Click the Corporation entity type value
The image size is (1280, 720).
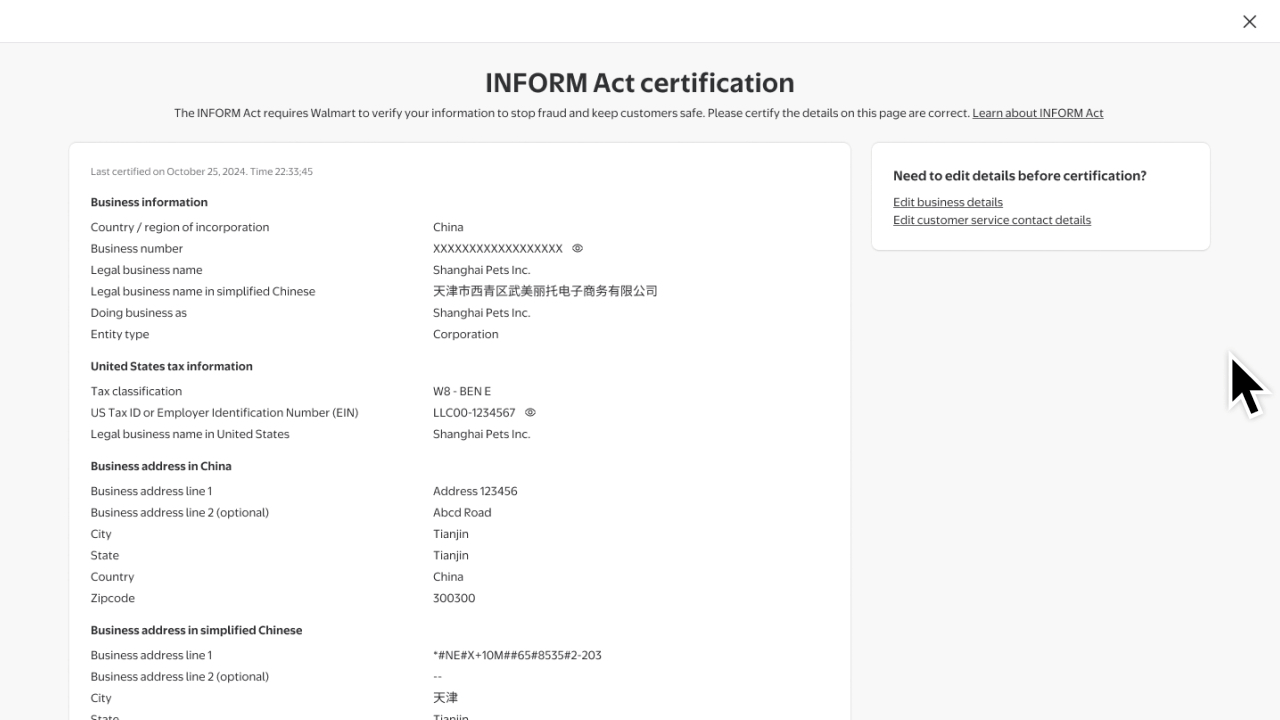coord(466,334)
